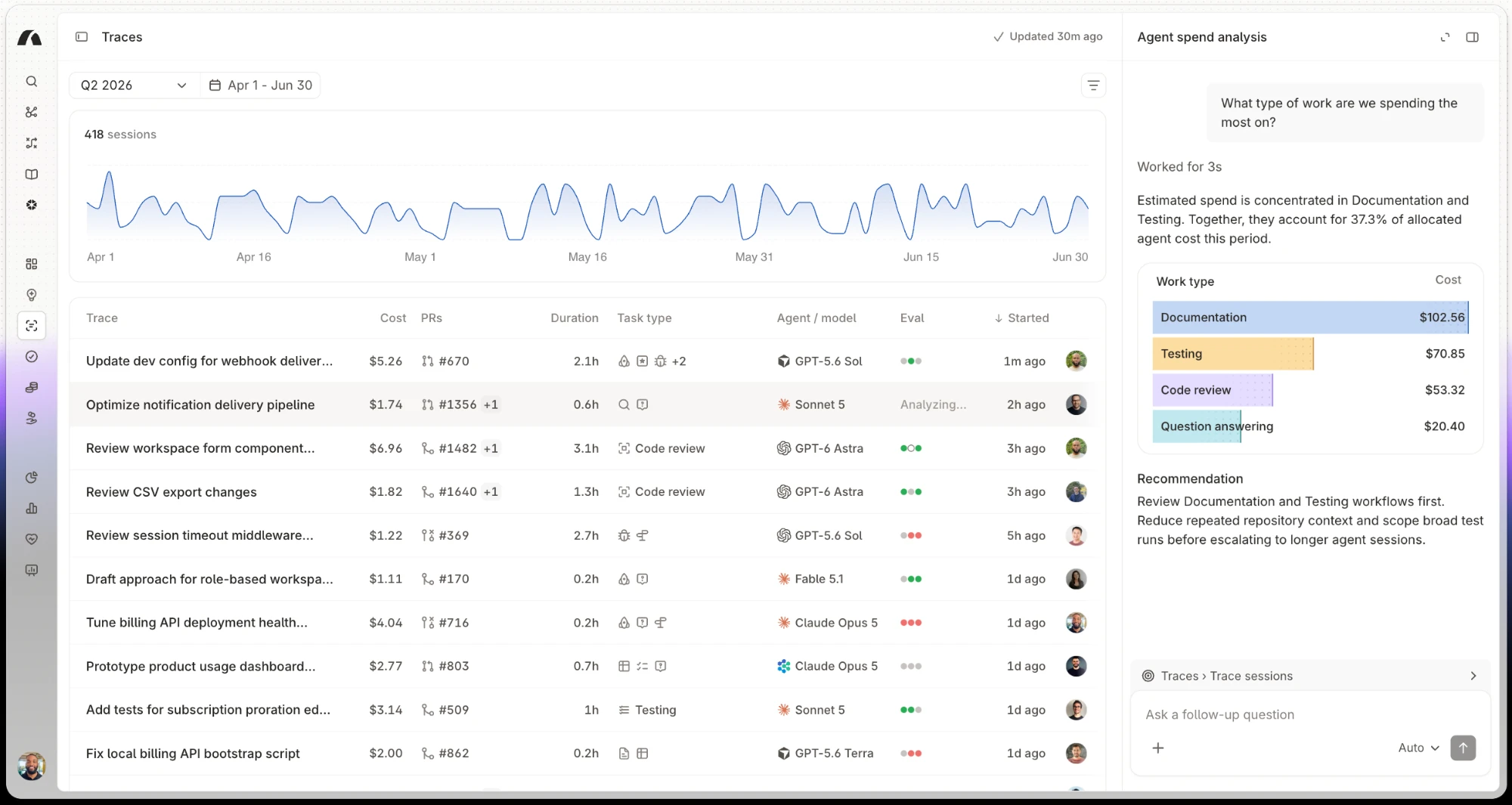Open the Q2 2026 period dropdown
This screenshot has width=1512, height=805.
(x=135, y=85)
